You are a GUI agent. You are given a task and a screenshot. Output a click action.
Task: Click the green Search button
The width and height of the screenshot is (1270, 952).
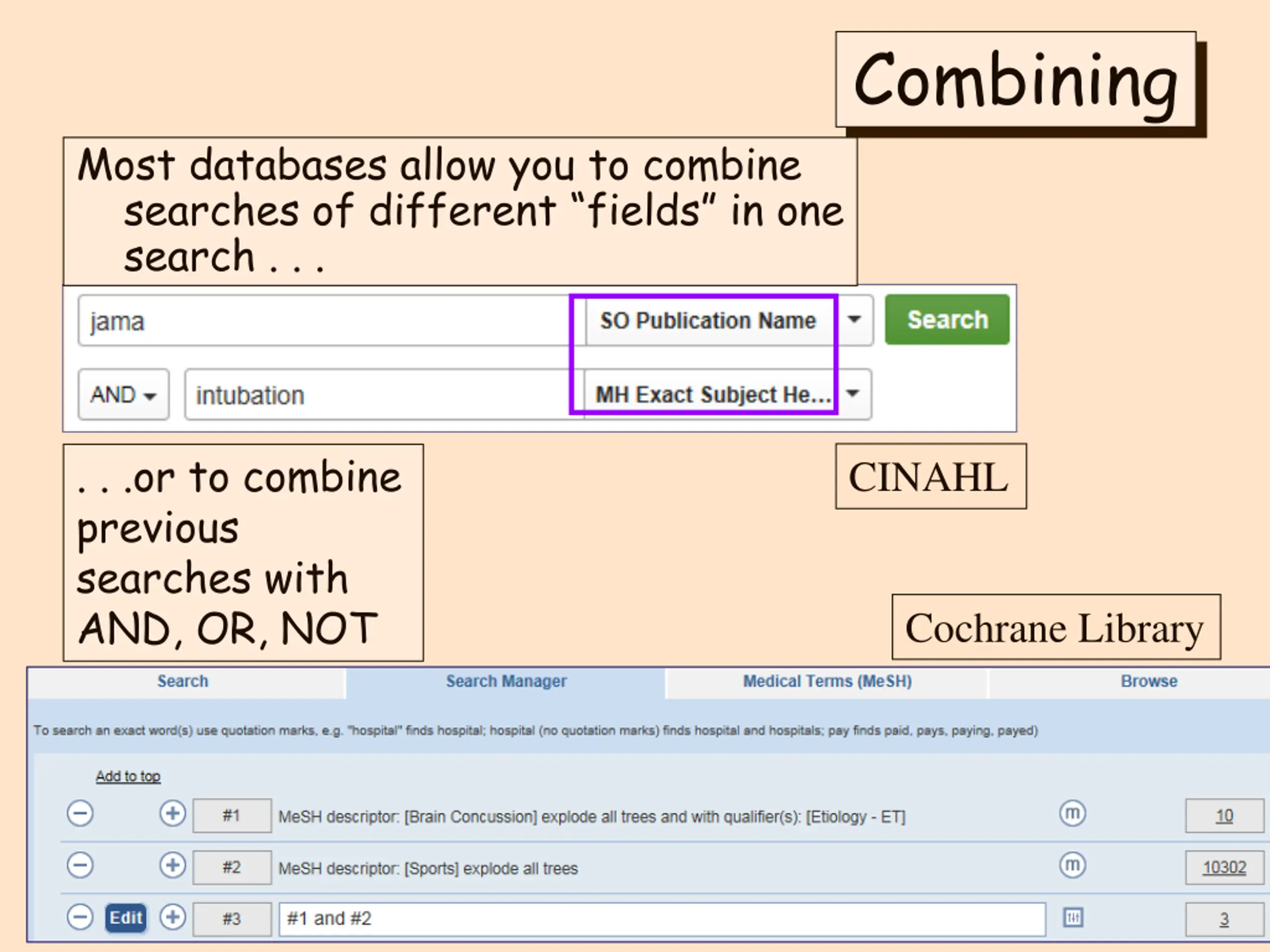tap(947, 320)
